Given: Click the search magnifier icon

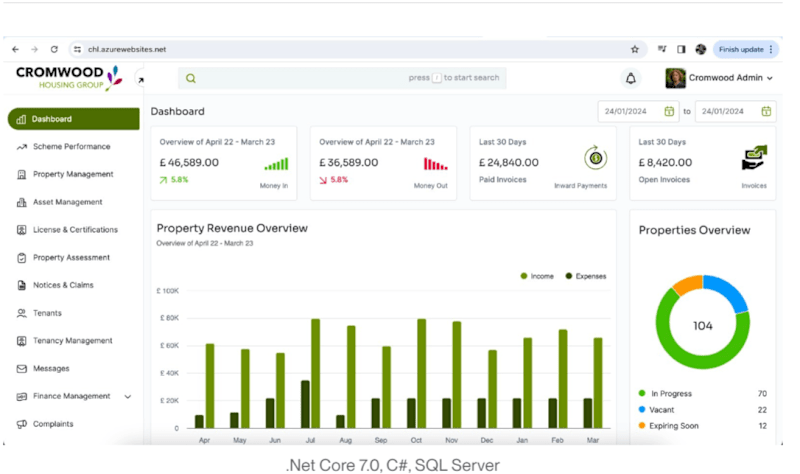Looking at the screenshot, I should click(x=191, y=78).
